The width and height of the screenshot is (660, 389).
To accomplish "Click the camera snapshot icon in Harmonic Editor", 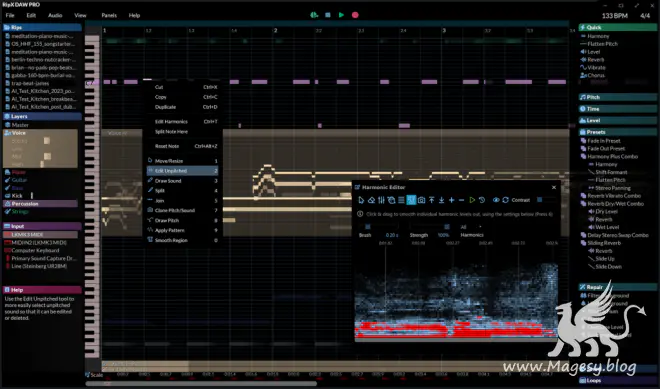I will point(421,200).
